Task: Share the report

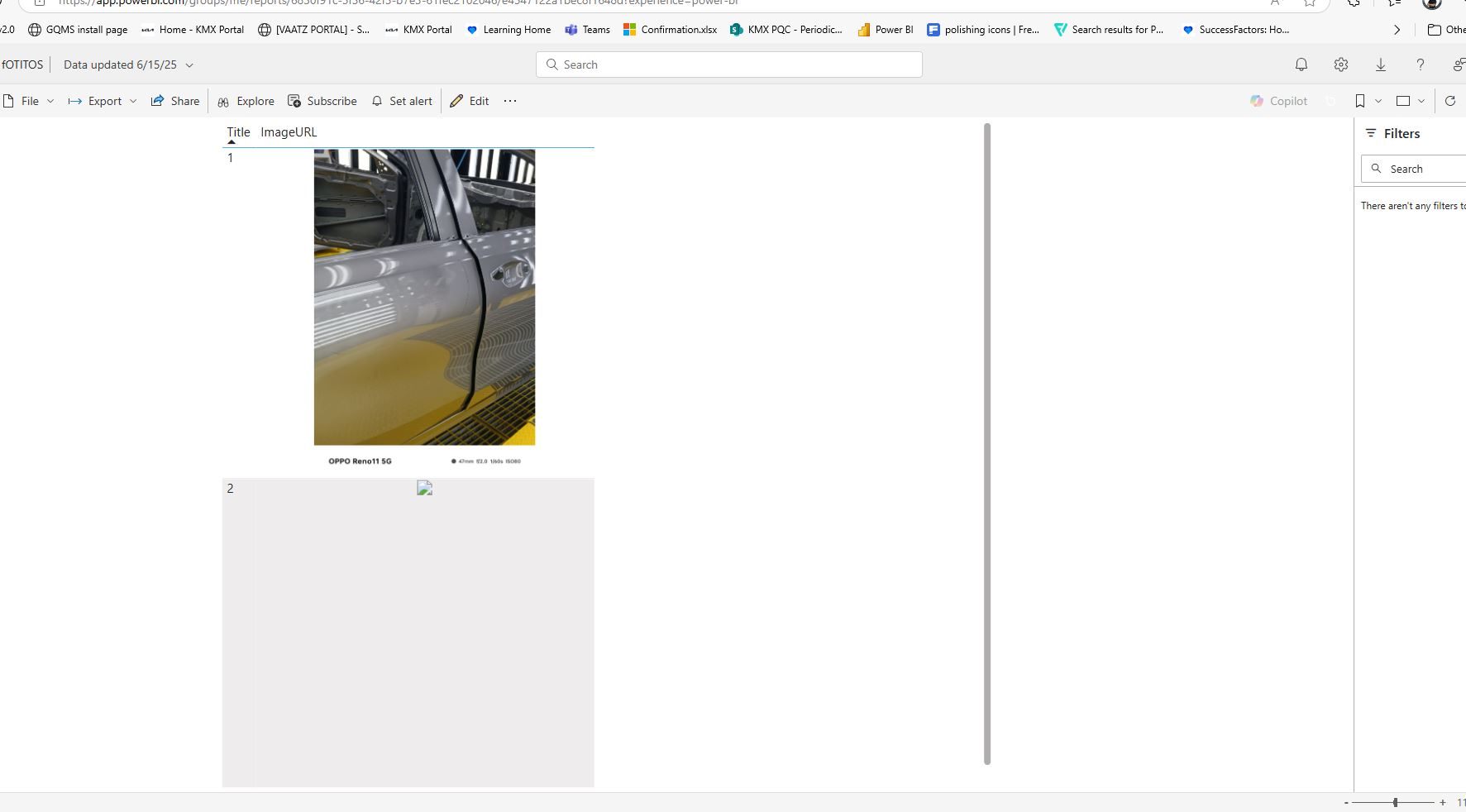Action: coord(175,101)
